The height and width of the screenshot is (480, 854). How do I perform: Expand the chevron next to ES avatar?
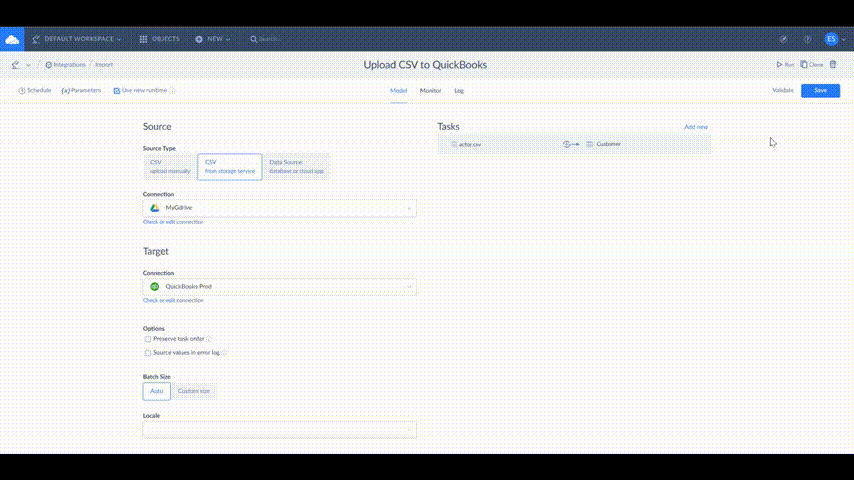[844, 40]
